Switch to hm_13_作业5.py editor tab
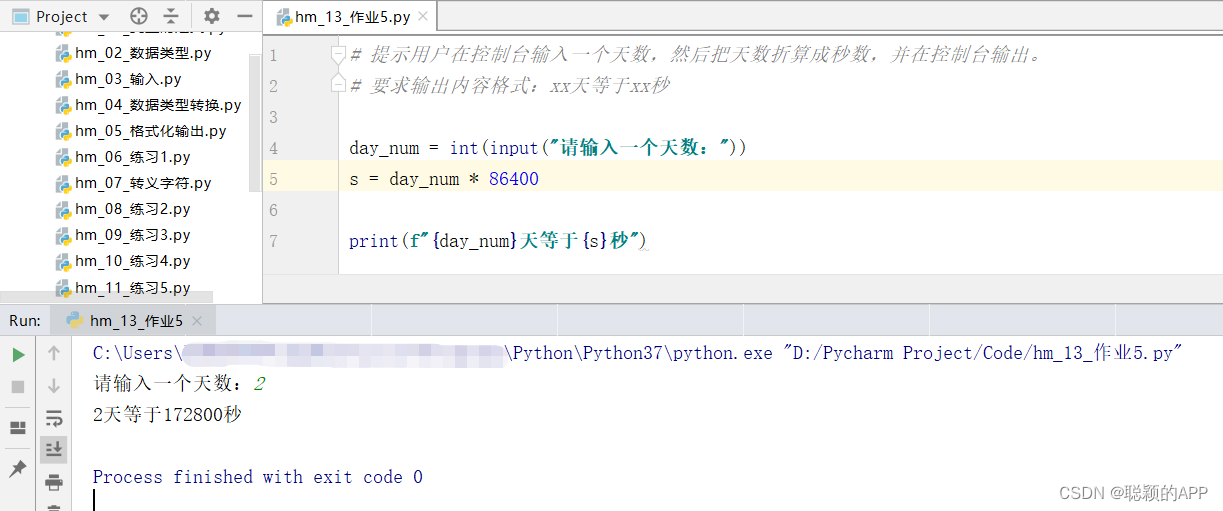1223x511 pixels. [351, 16]
